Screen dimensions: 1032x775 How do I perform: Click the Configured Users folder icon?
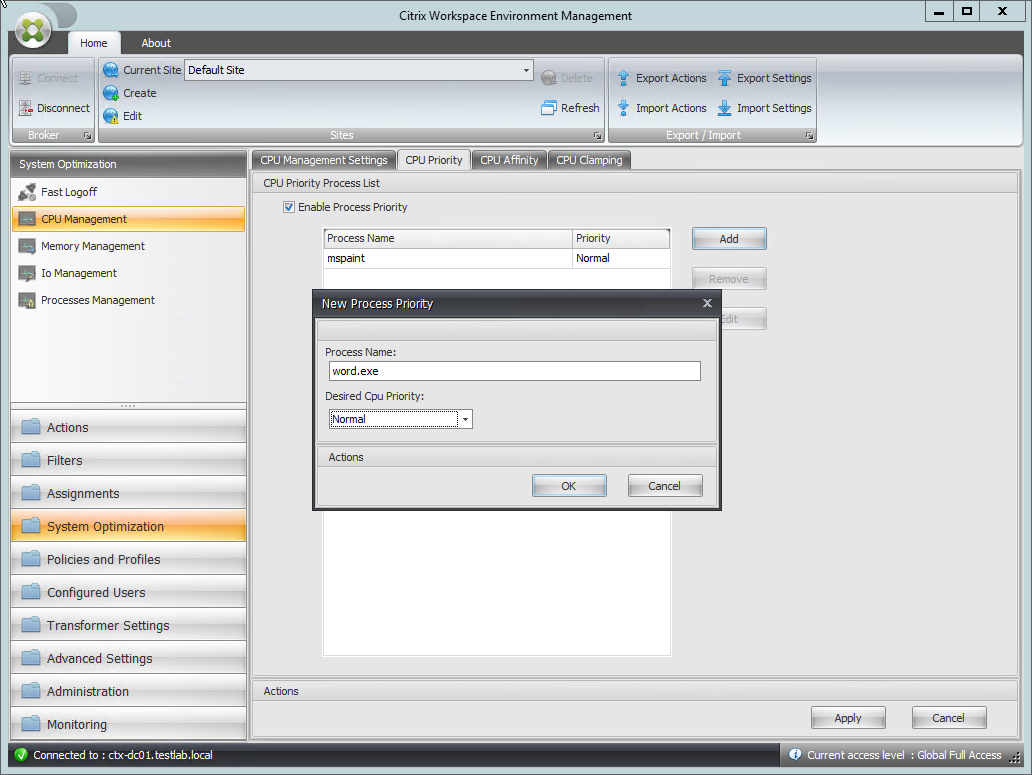pos(31,592)
